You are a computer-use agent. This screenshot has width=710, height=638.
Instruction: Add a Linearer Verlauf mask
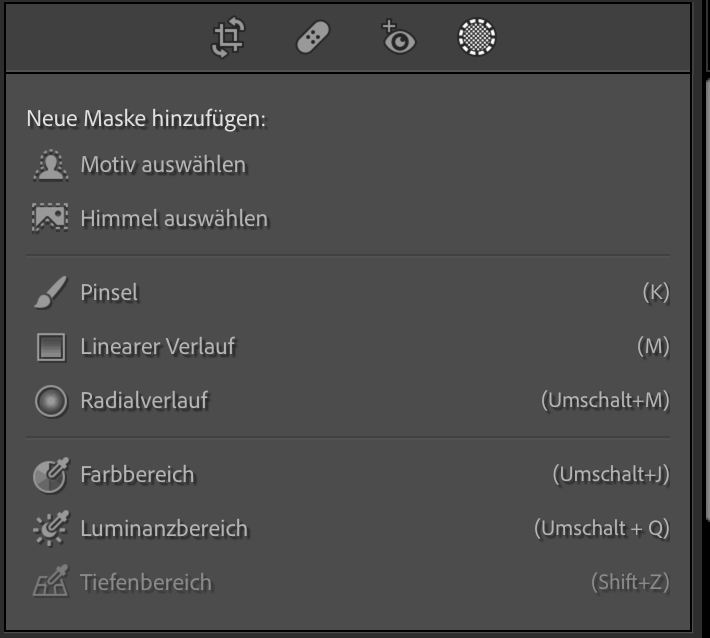(348, 347)
